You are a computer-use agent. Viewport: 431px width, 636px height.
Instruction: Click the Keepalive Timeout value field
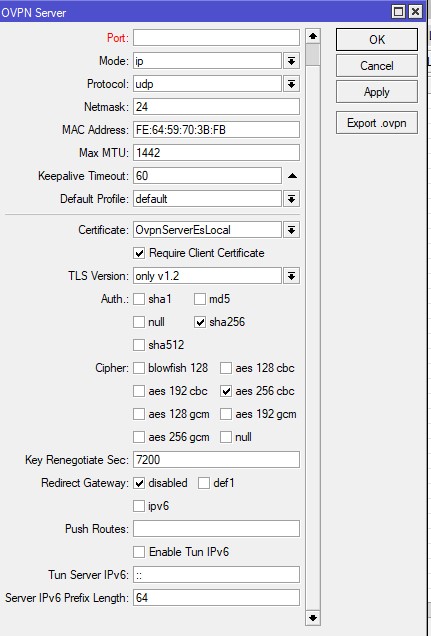207,176
